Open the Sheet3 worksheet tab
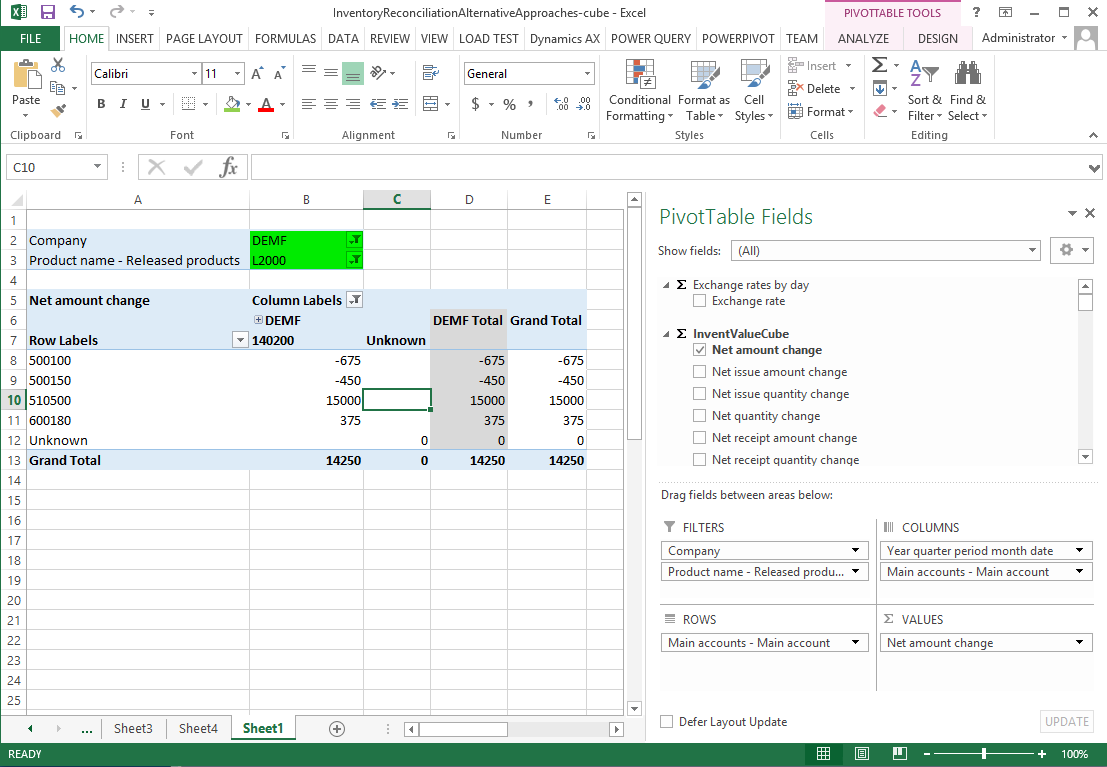This screenshot has height=767, width=1107. [133, 729]
